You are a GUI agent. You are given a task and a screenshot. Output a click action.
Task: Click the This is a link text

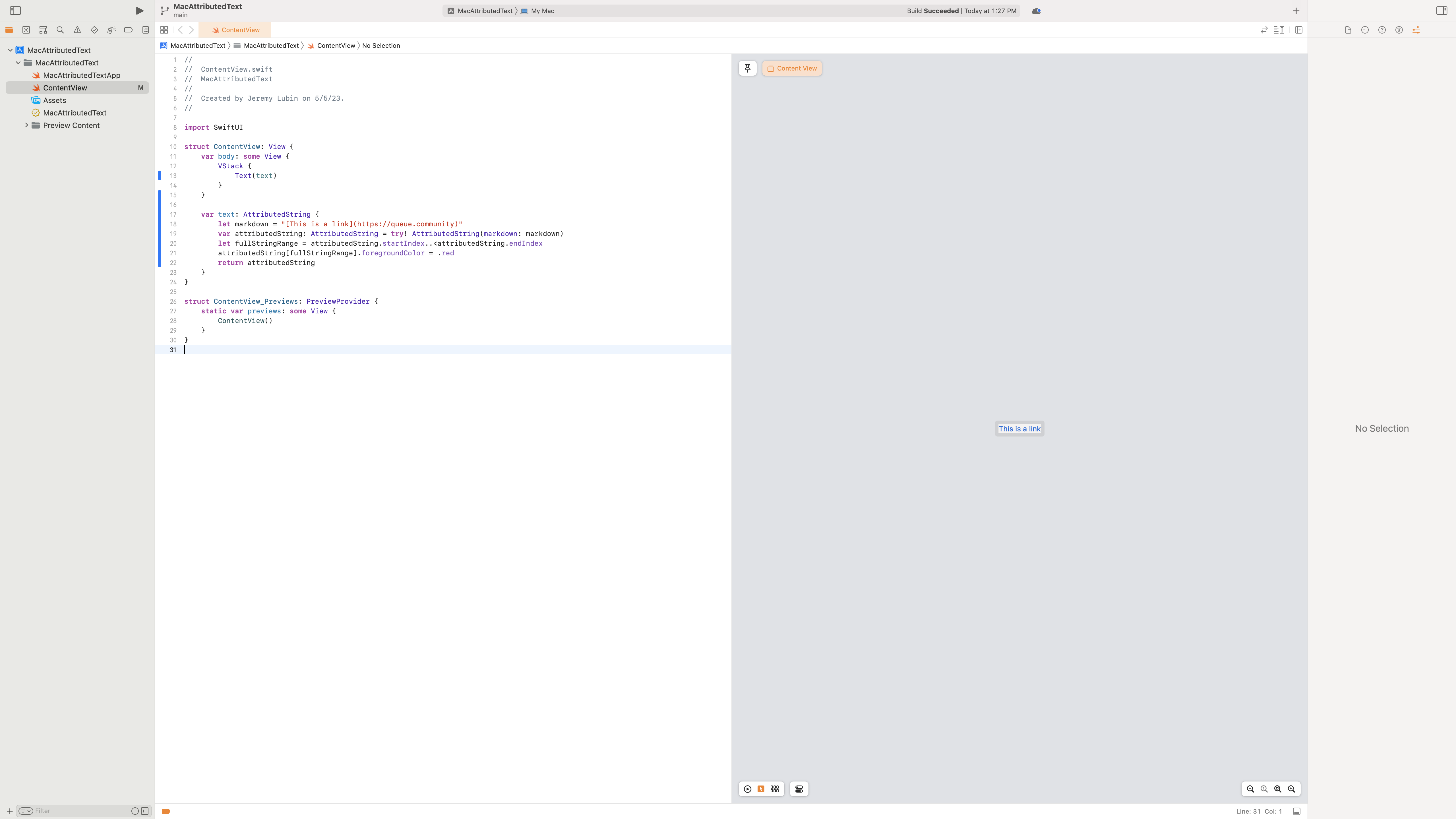coord(1019,429)
